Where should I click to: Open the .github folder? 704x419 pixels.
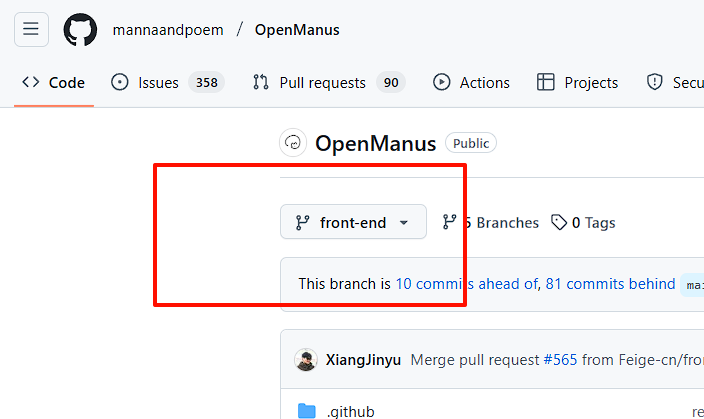[x=351, y=411]
